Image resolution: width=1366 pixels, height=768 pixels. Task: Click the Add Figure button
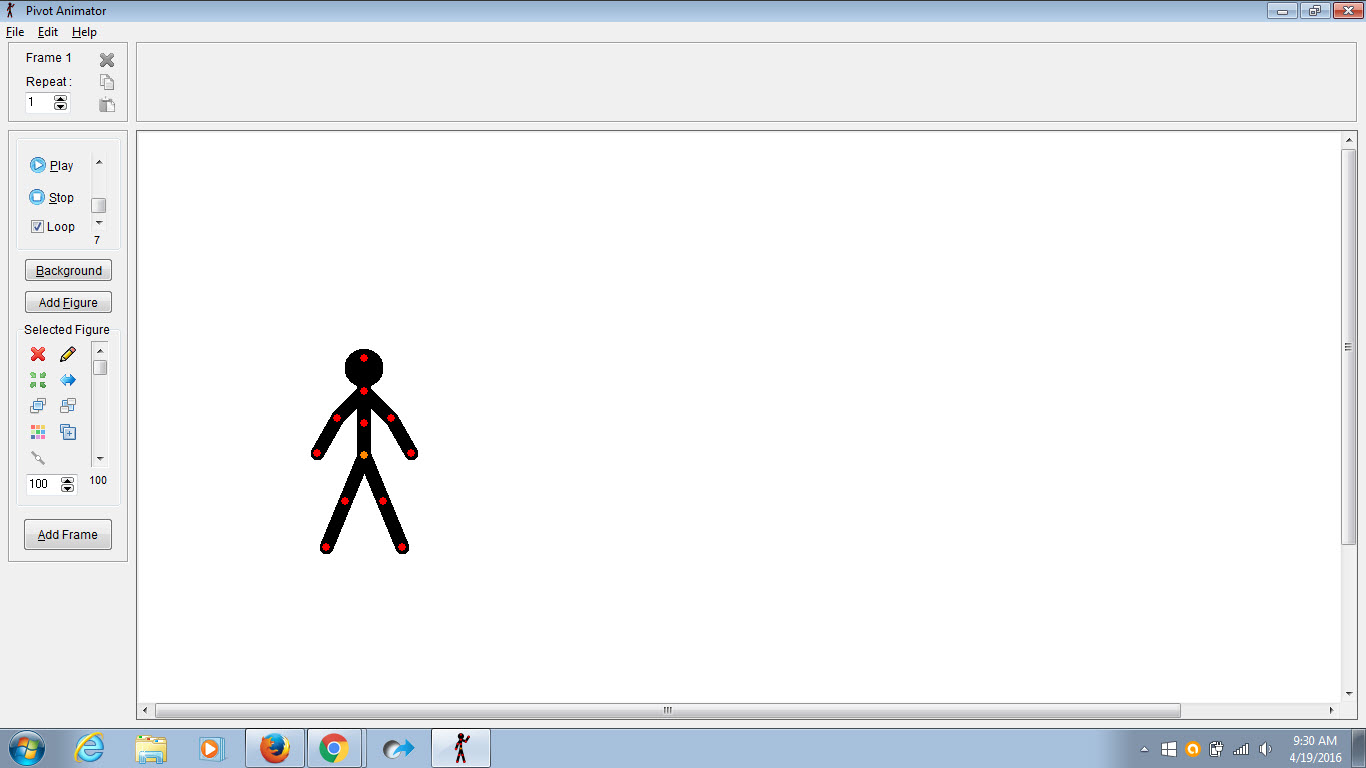(67, 302)
